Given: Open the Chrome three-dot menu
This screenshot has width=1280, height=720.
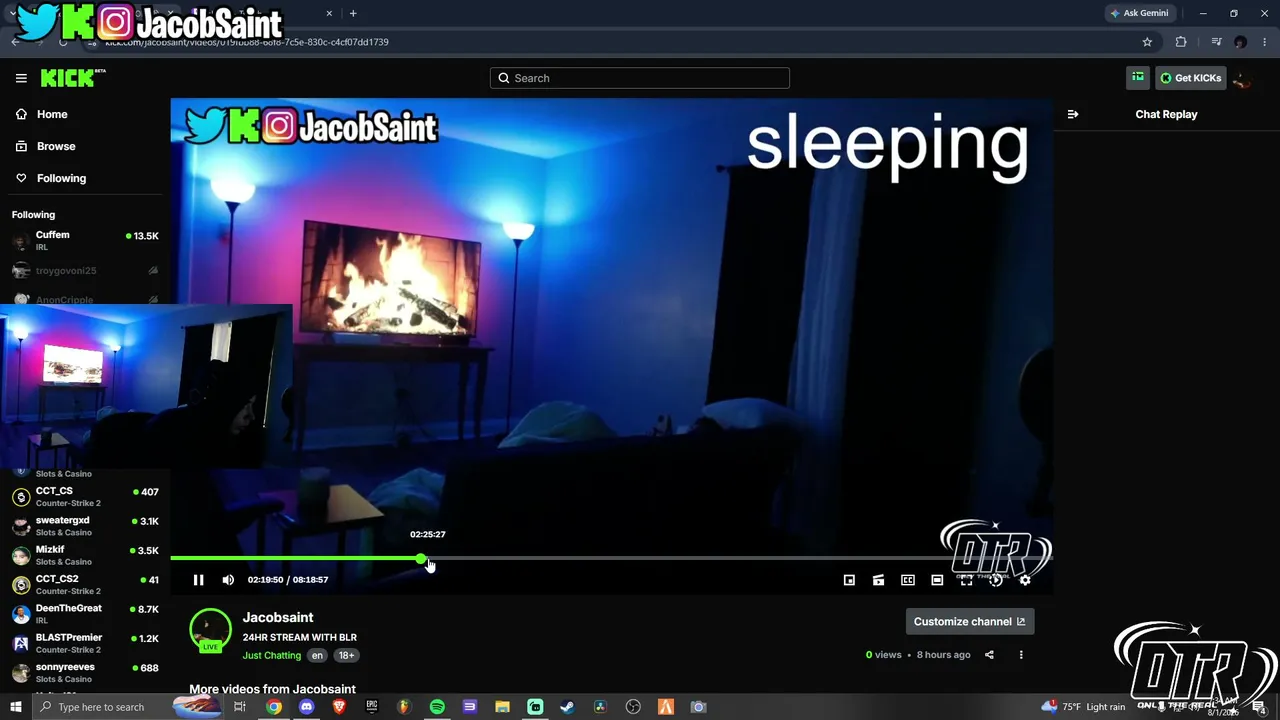Looking at the screenshot, I should pyautogui.click(x=1266, y=42).
